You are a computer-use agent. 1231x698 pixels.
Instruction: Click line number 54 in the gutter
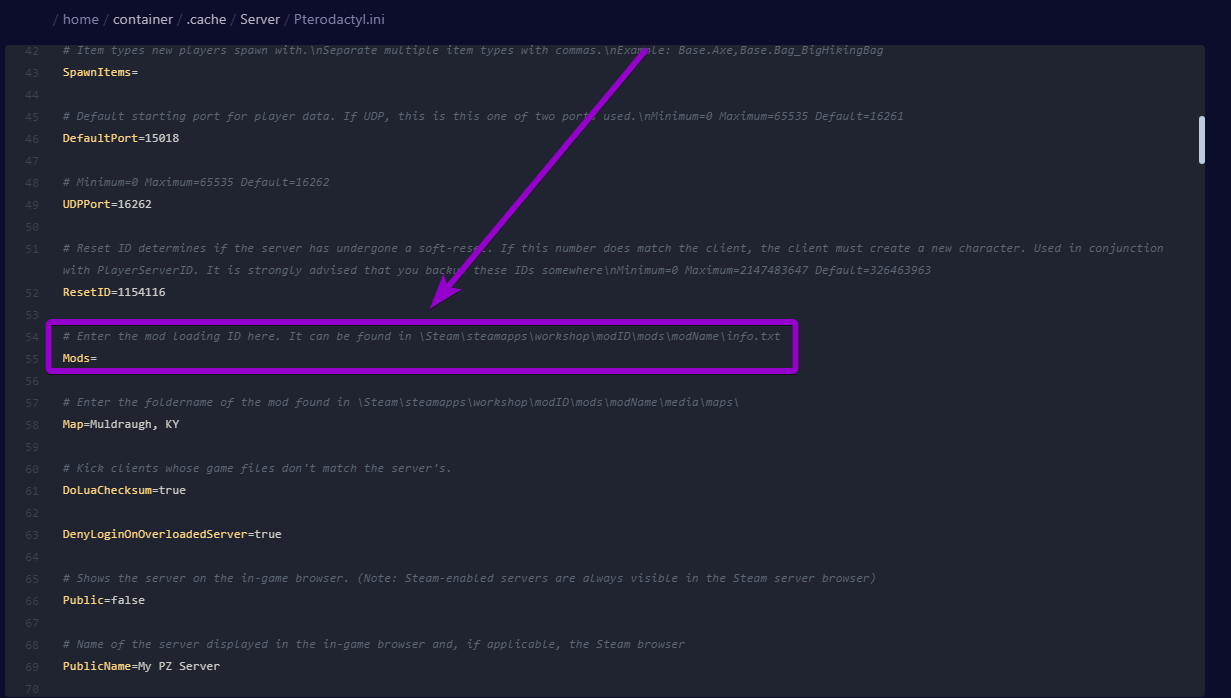30,335
